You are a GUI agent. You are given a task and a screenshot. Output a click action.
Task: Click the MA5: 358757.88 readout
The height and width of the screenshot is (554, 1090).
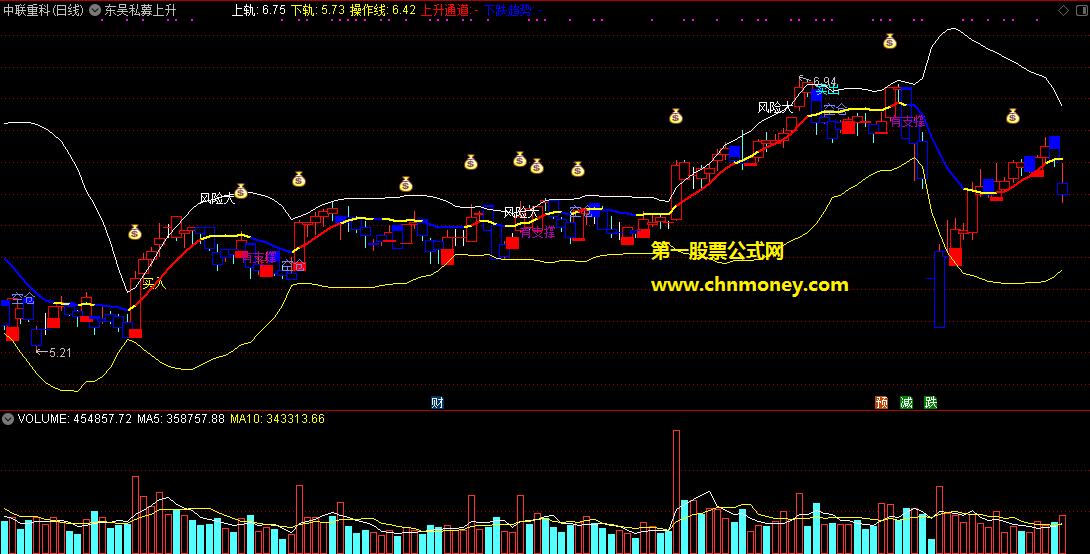[181, 418]
